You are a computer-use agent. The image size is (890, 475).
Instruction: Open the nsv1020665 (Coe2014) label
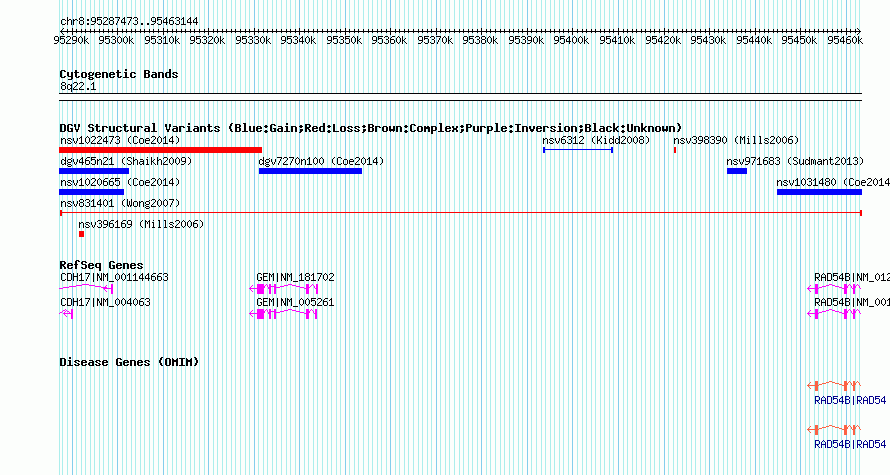point(120,182)
